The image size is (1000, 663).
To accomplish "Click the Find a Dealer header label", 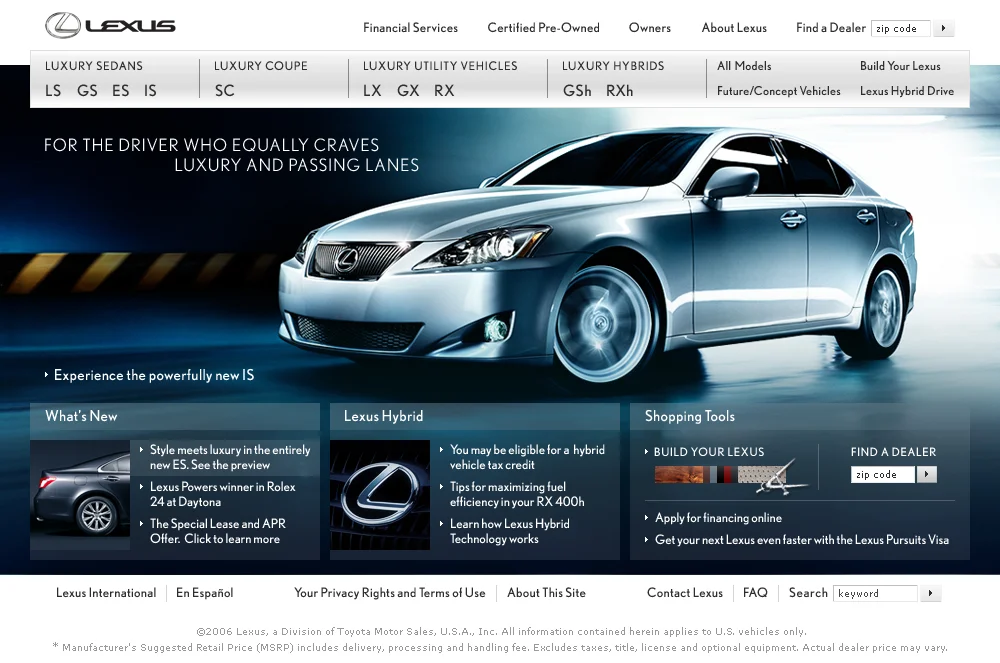I will [x=831, y=28].
